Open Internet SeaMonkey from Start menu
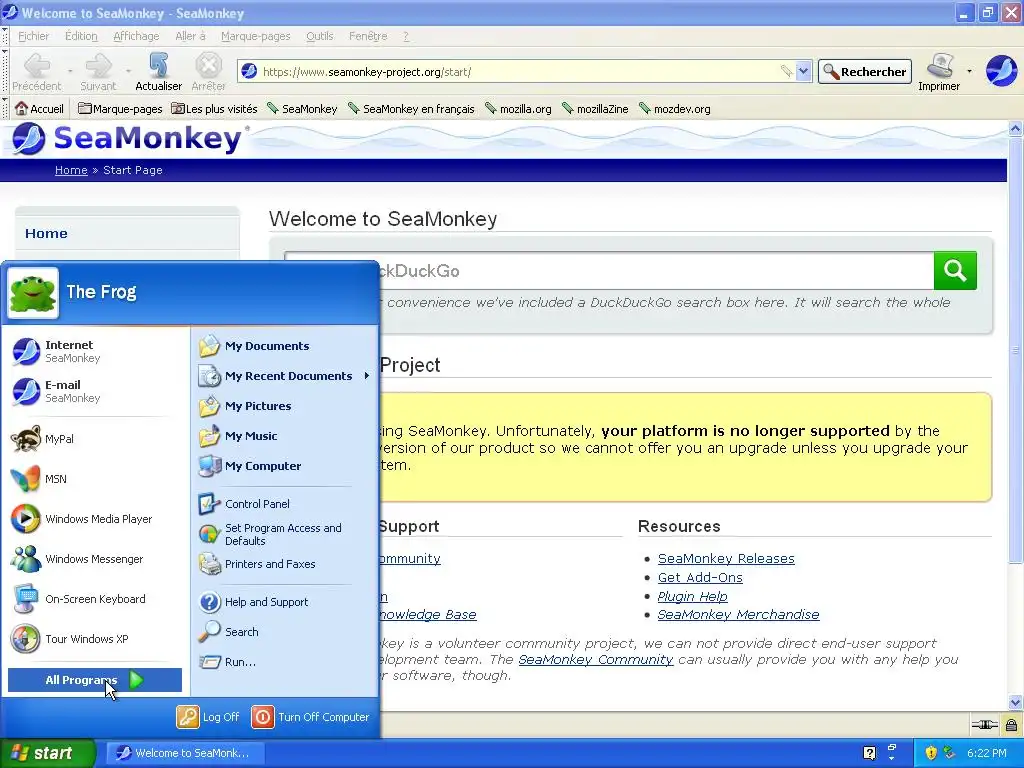 pos(96,351)
